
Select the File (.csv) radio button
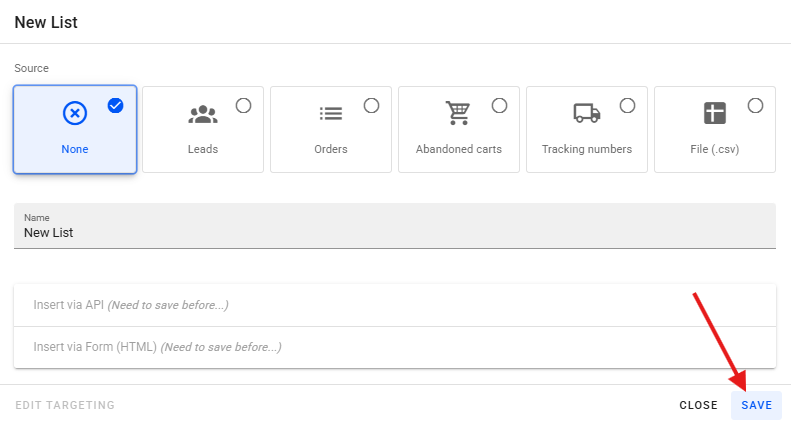coord(755,105)
